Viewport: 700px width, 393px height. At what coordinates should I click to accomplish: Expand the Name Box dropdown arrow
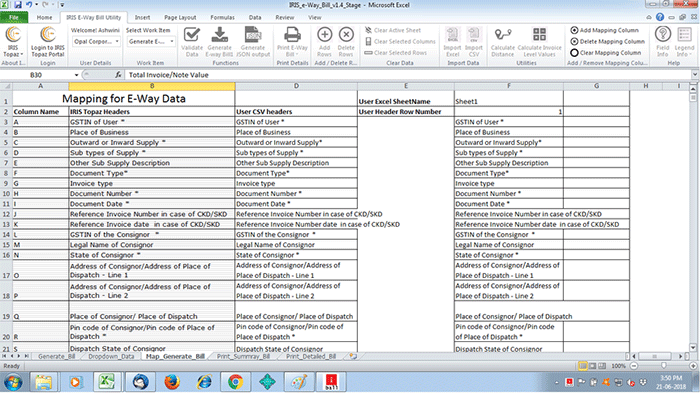(76, 75)
